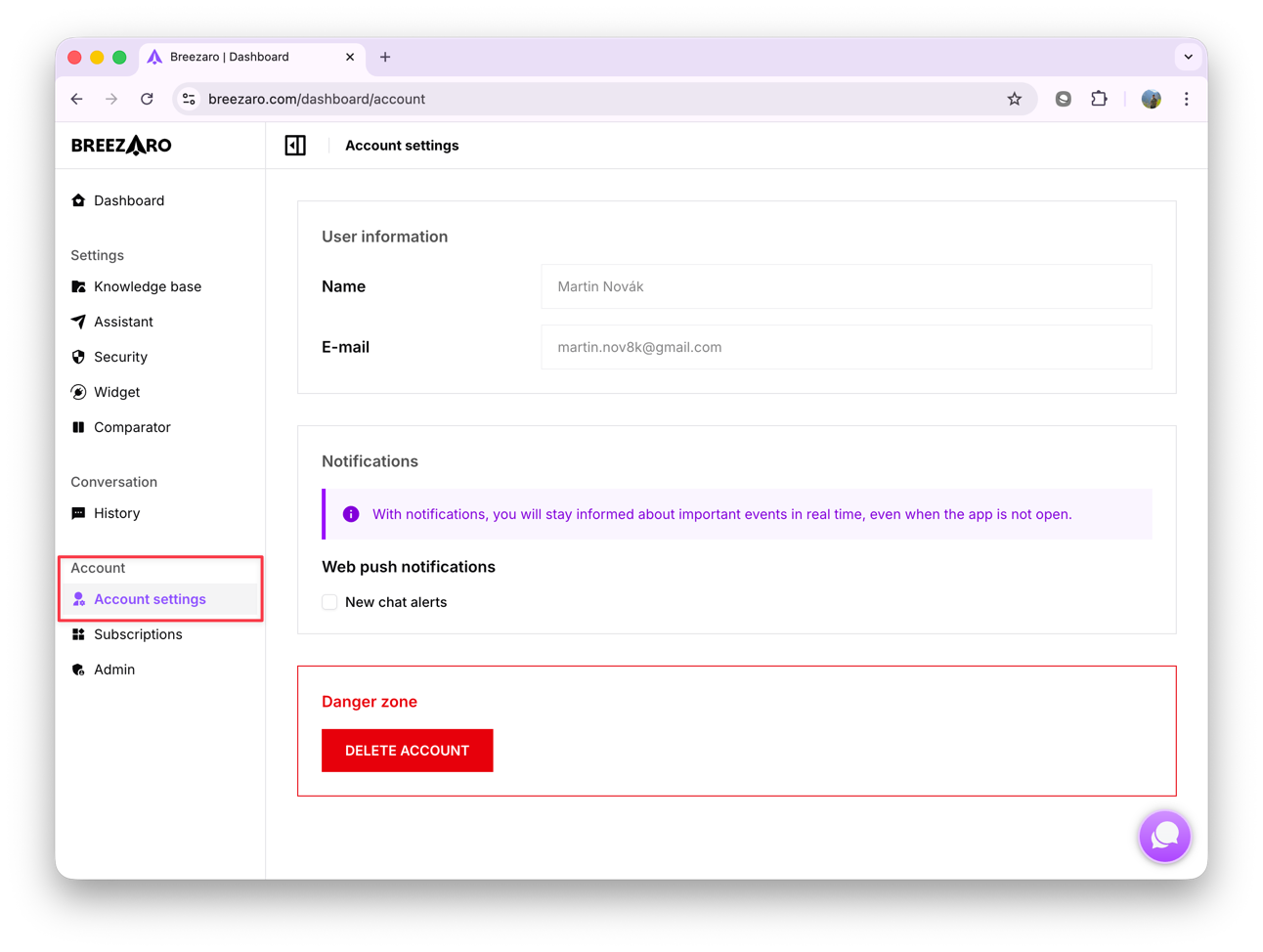The image size is (1263, 952).
Task: Open the chat widget bubble
Action: coord(1164,837)
